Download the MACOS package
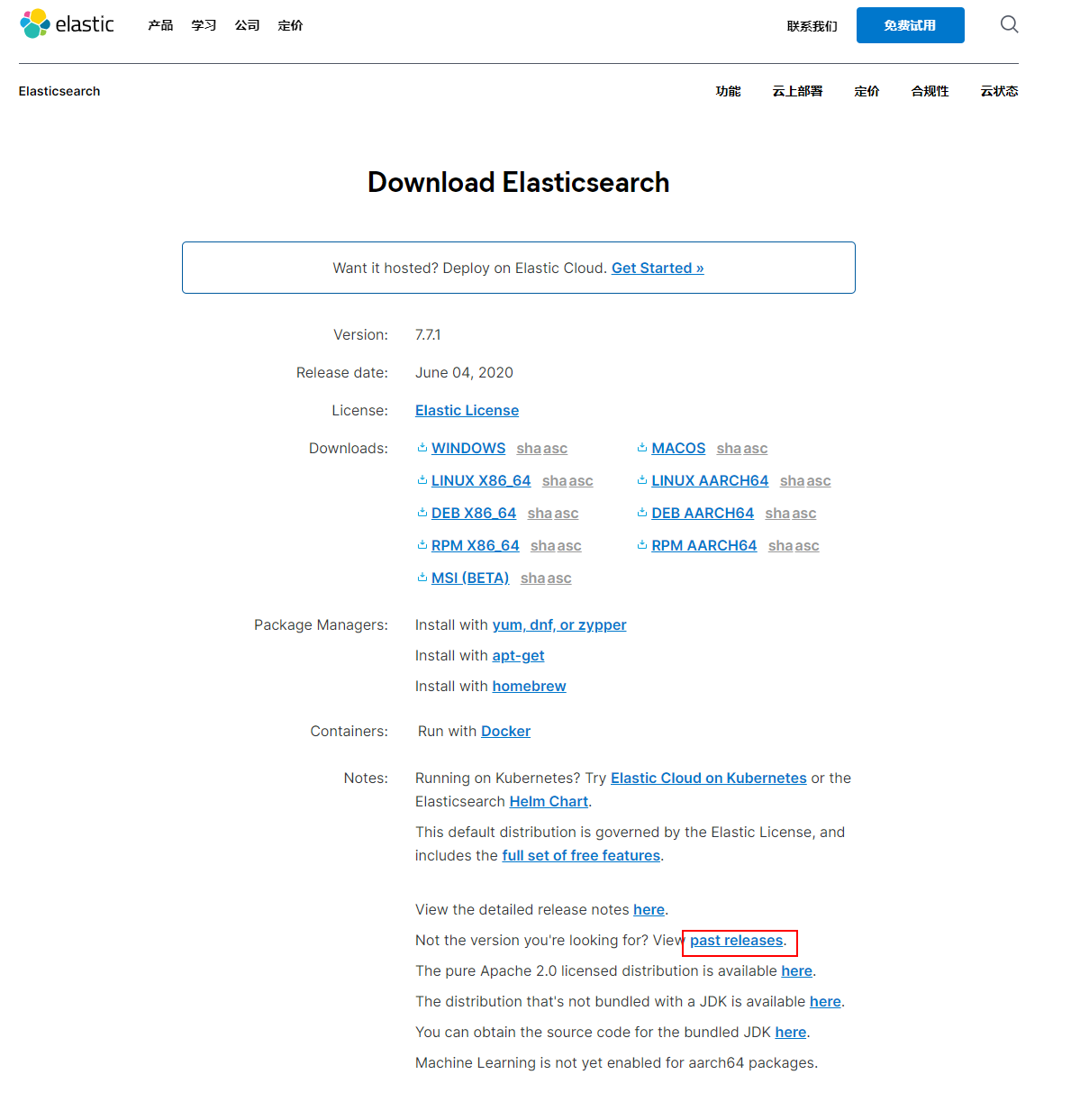Image resolution: width=1080 pixels, height=1120 pixels. [x=678, y=448]
